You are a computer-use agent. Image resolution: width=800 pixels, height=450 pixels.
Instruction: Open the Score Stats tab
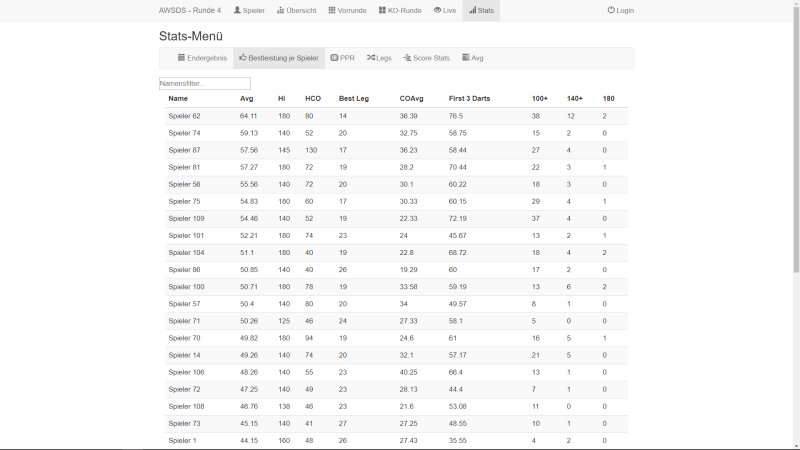pyautogui.click(x=427, y=58)
